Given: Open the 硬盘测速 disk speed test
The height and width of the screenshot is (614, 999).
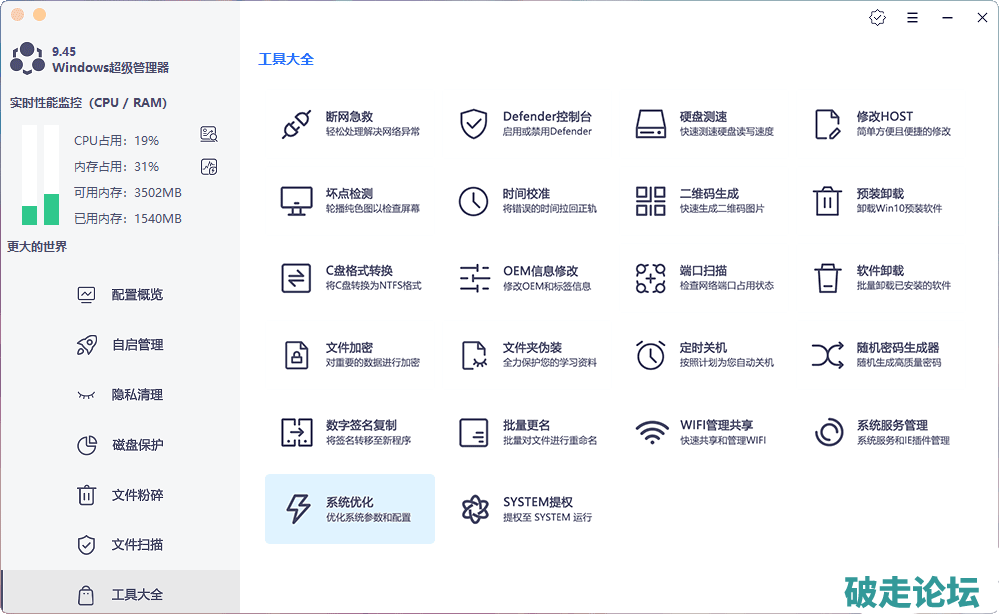Looking at the screenshot, I should point(651,124).
